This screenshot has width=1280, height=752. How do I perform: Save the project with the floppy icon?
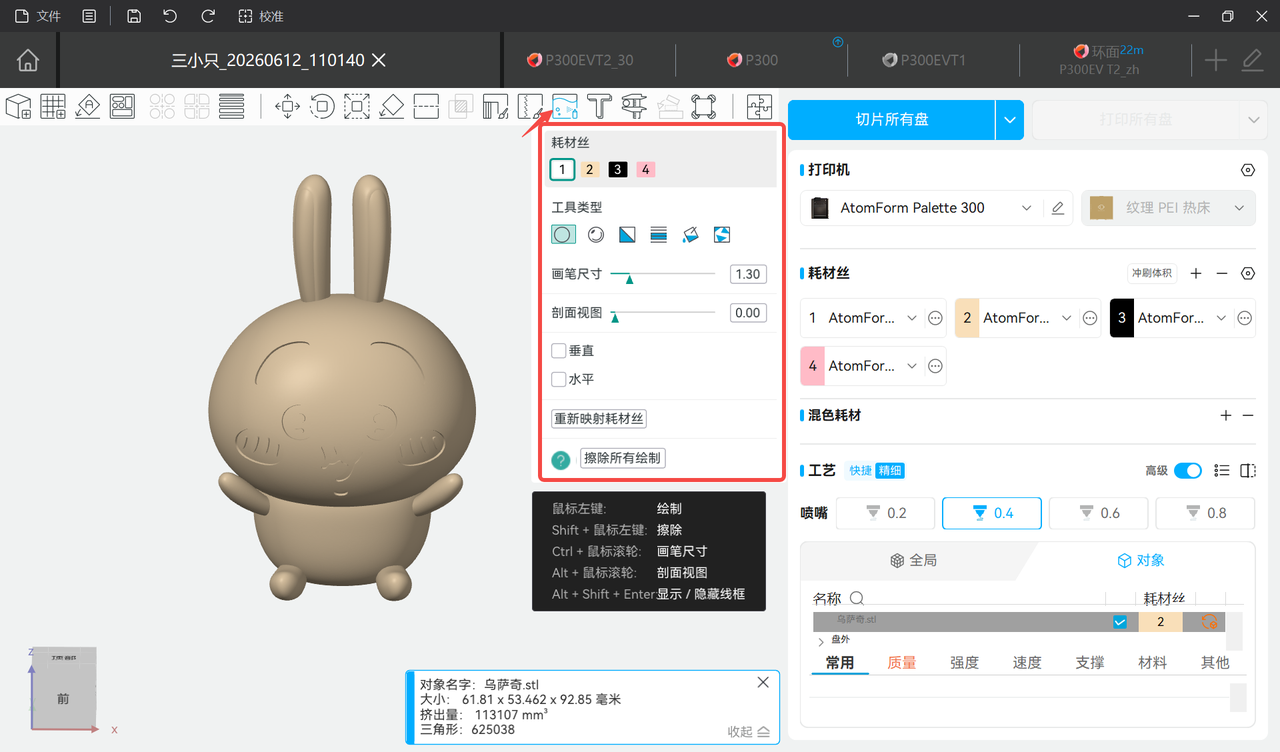point(134,16)
